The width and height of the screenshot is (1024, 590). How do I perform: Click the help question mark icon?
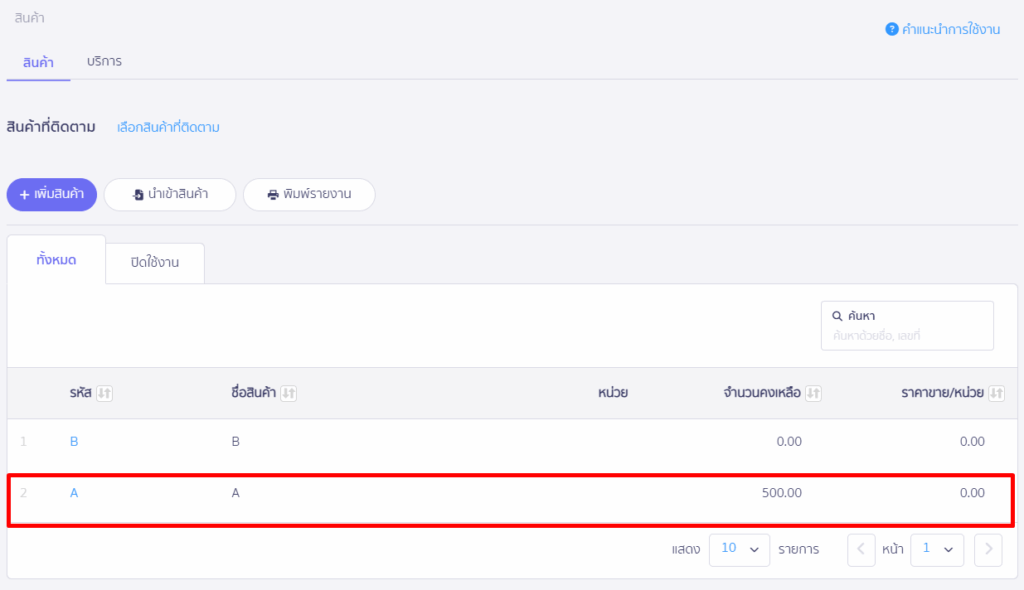[892, 30]
